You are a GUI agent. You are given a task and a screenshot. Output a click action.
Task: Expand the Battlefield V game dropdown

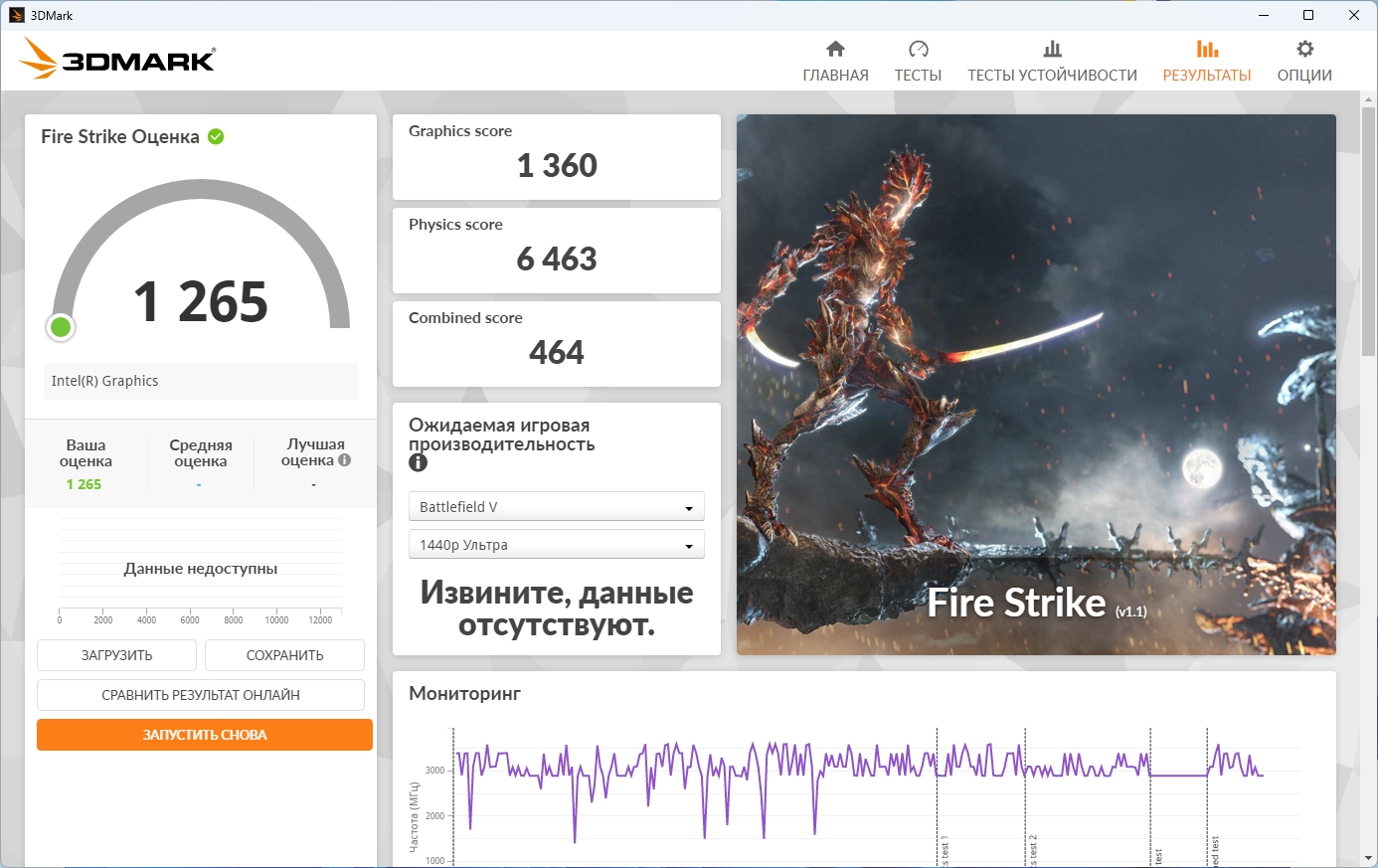click(556, 507)
